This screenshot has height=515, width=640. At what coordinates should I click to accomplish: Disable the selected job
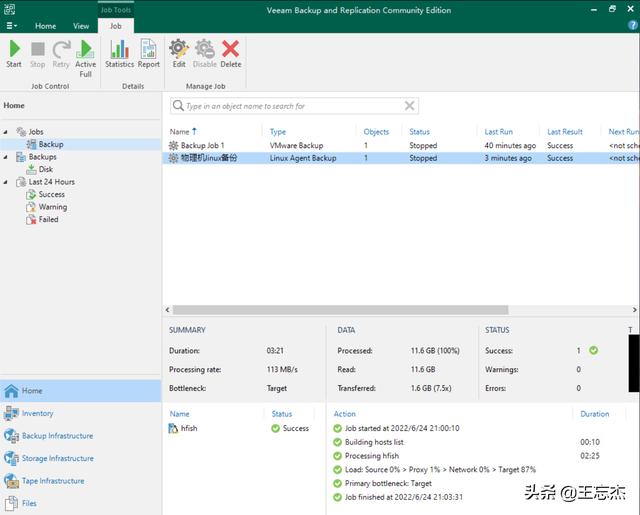[x=204, y=53]
